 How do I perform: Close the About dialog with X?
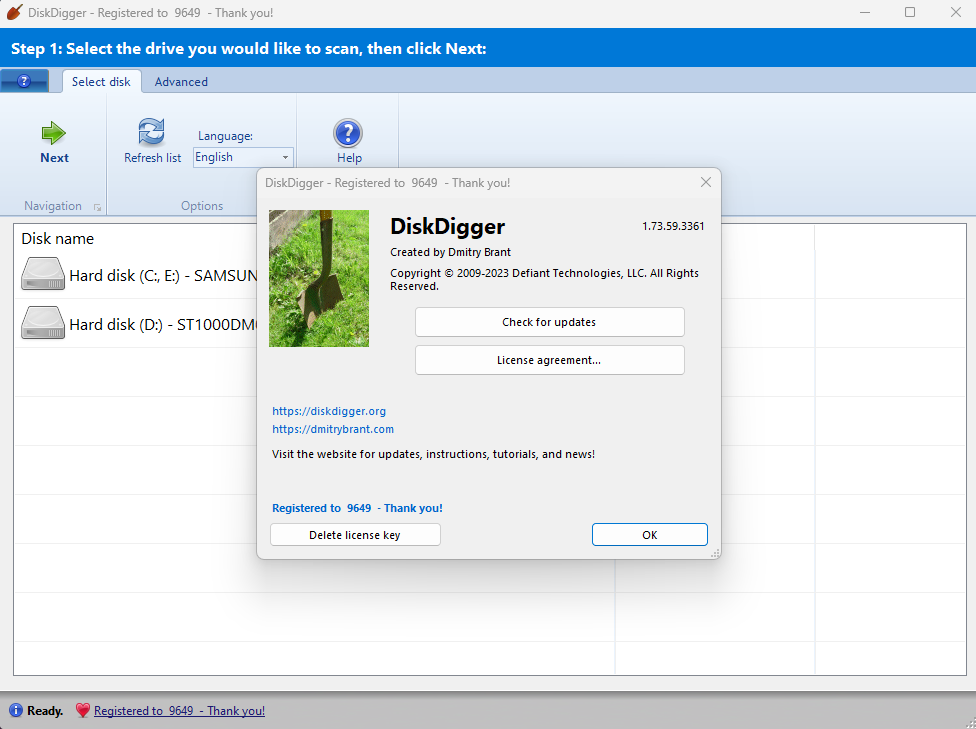[x=705, y=182]
